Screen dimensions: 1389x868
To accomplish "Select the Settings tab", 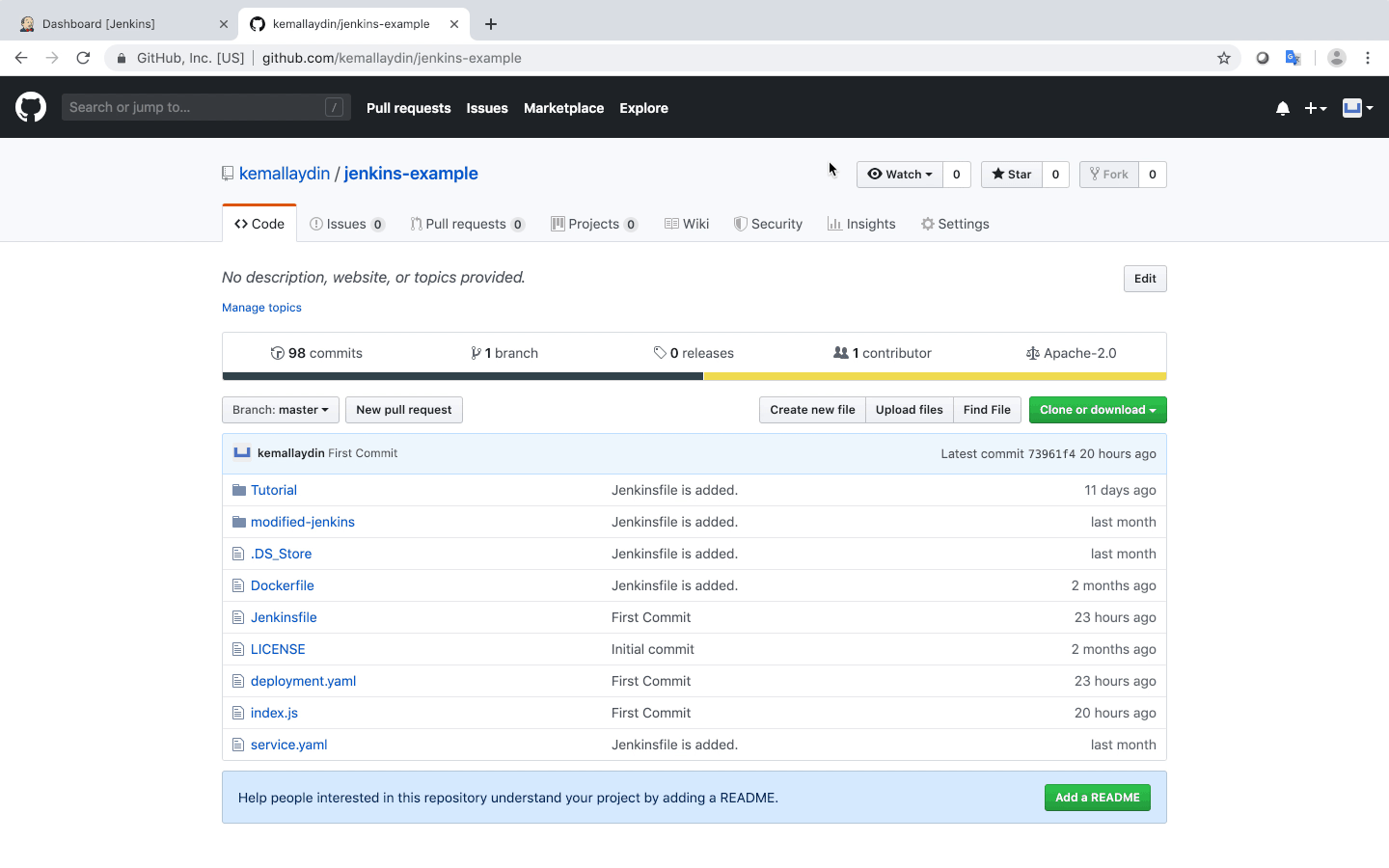I will tap(955, 224).
